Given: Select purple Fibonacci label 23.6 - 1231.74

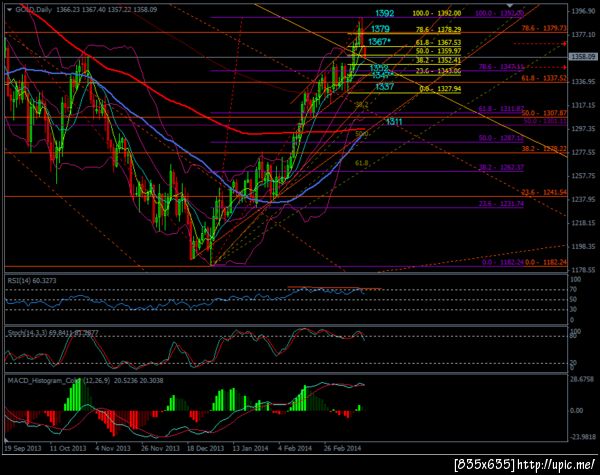Looking at the screenshot, I should pyautogui.click(x=501, y=204).
